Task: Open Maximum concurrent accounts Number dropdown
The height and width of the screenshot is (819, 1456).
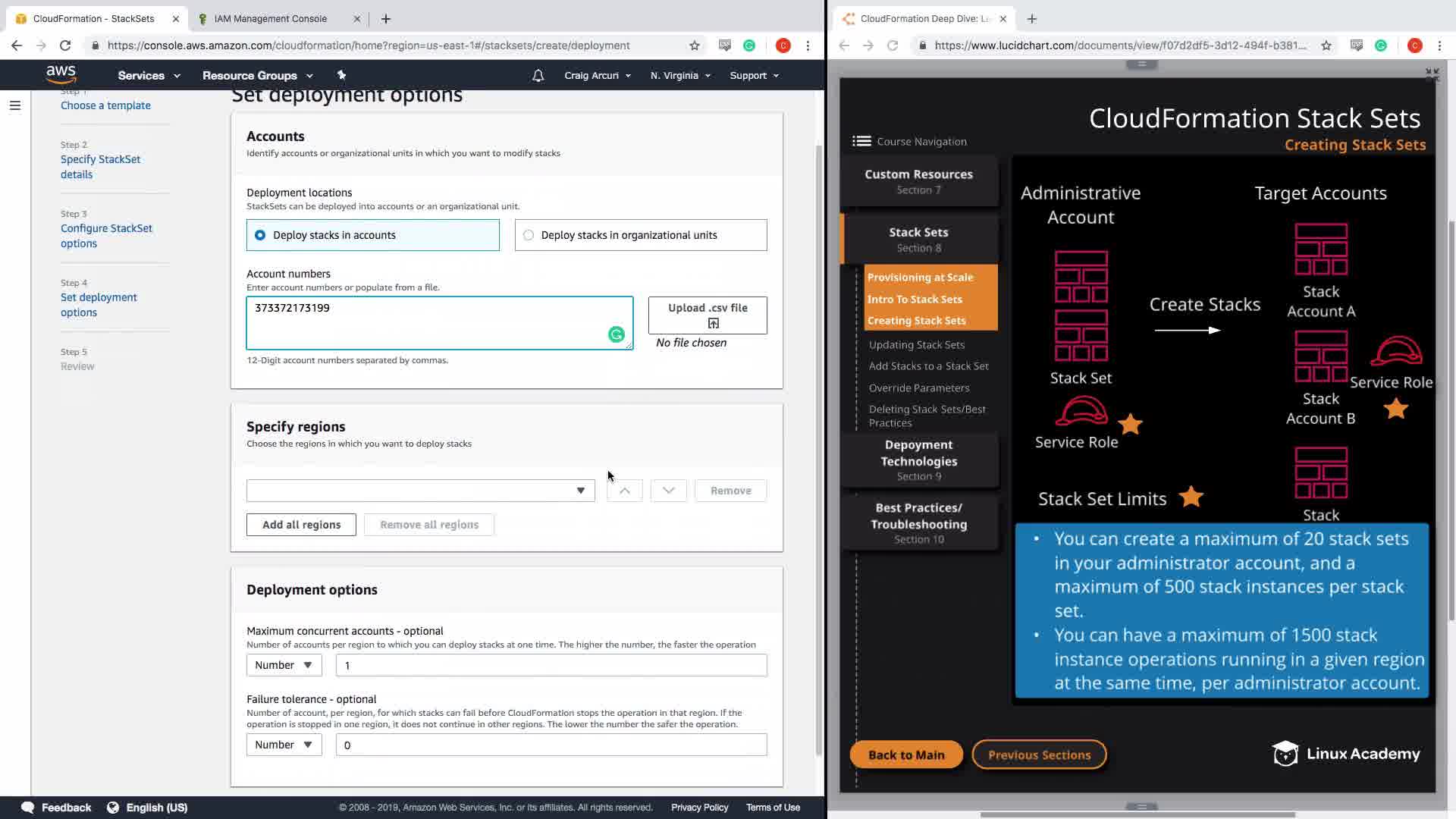Action: point(284,665)
